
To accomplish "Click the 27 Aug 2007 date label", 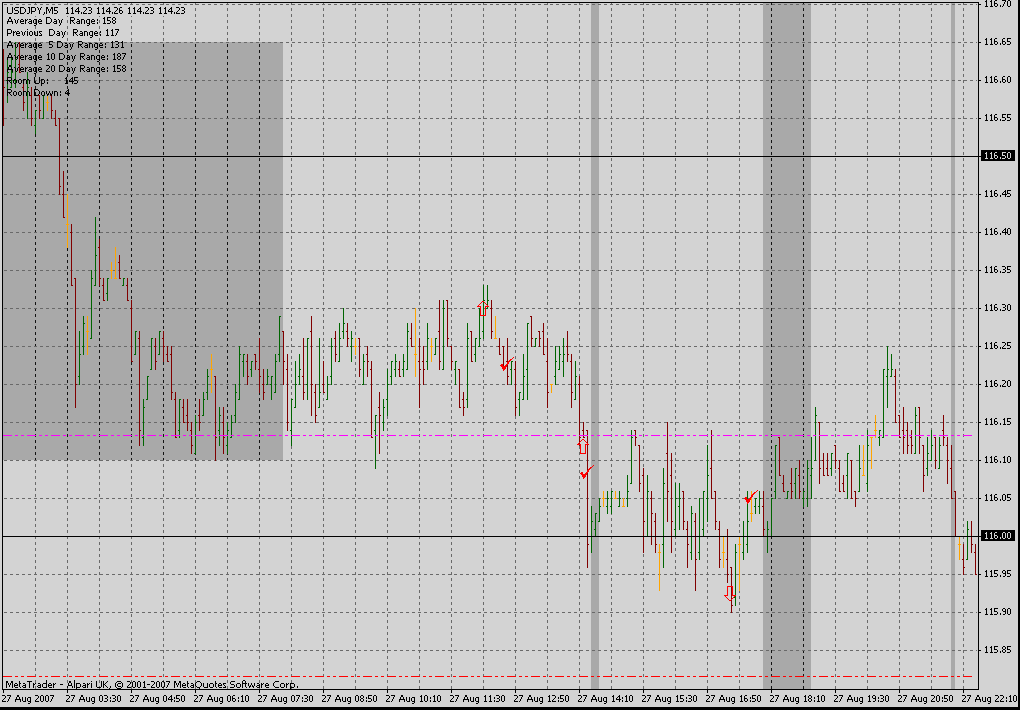I will [x=26, y=699].
